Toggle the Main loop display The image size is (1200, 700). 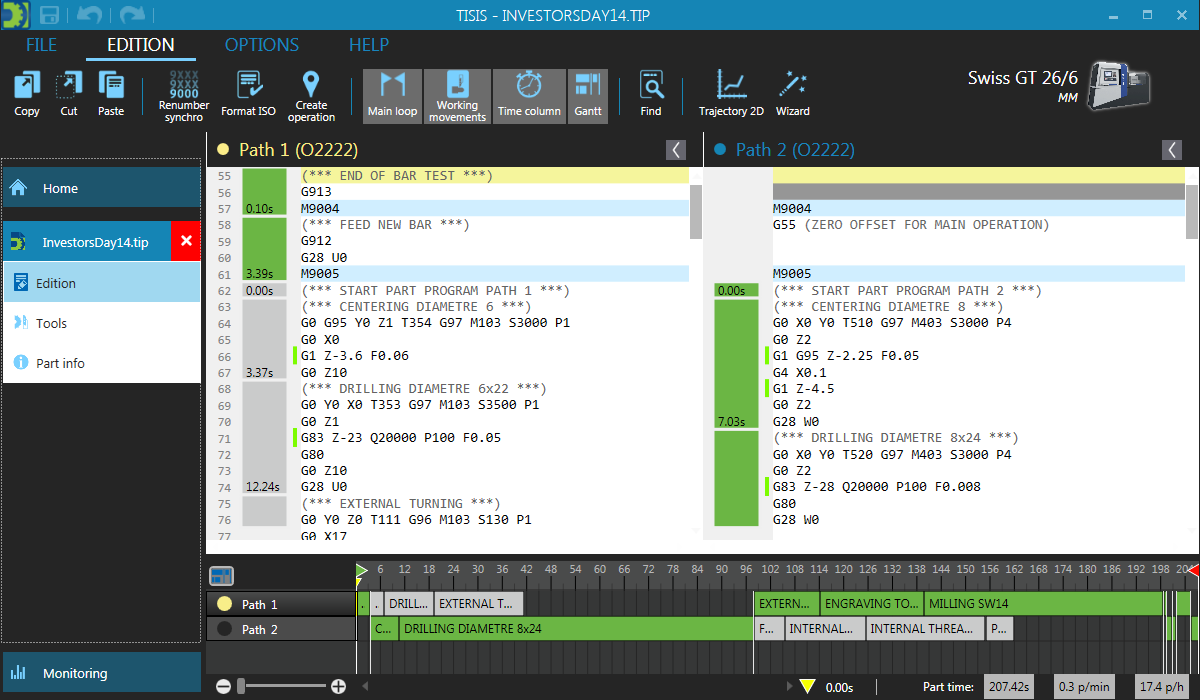(392, 96)
